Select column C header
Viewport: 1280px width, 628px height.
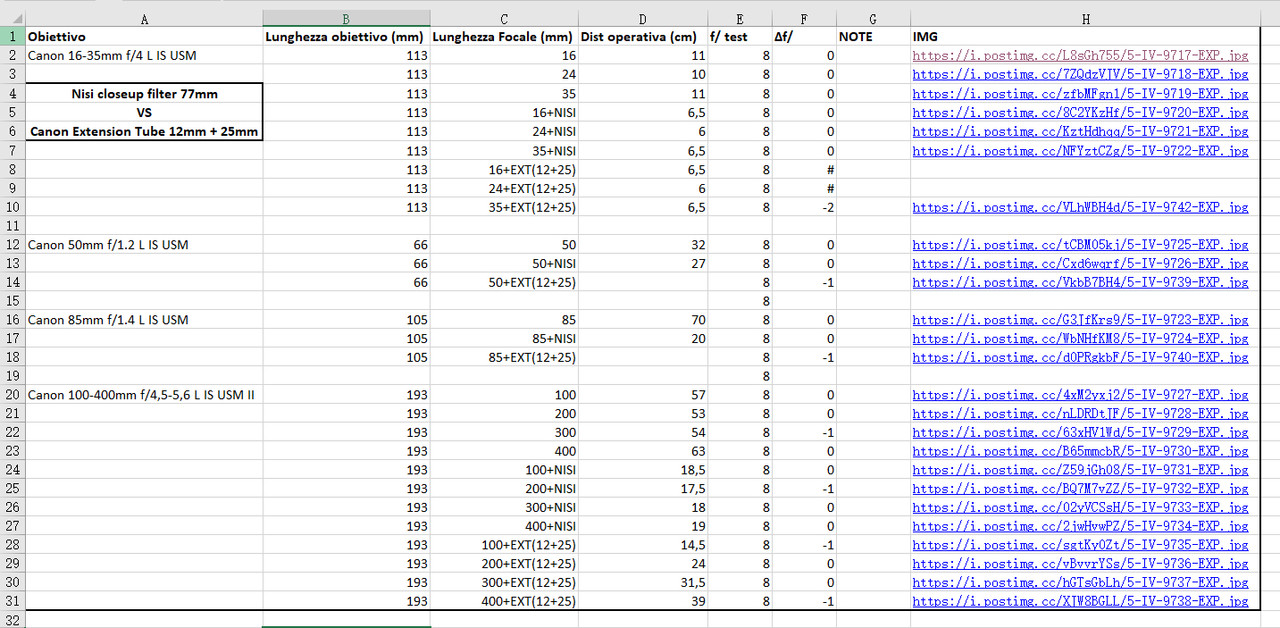click(504, 19)
